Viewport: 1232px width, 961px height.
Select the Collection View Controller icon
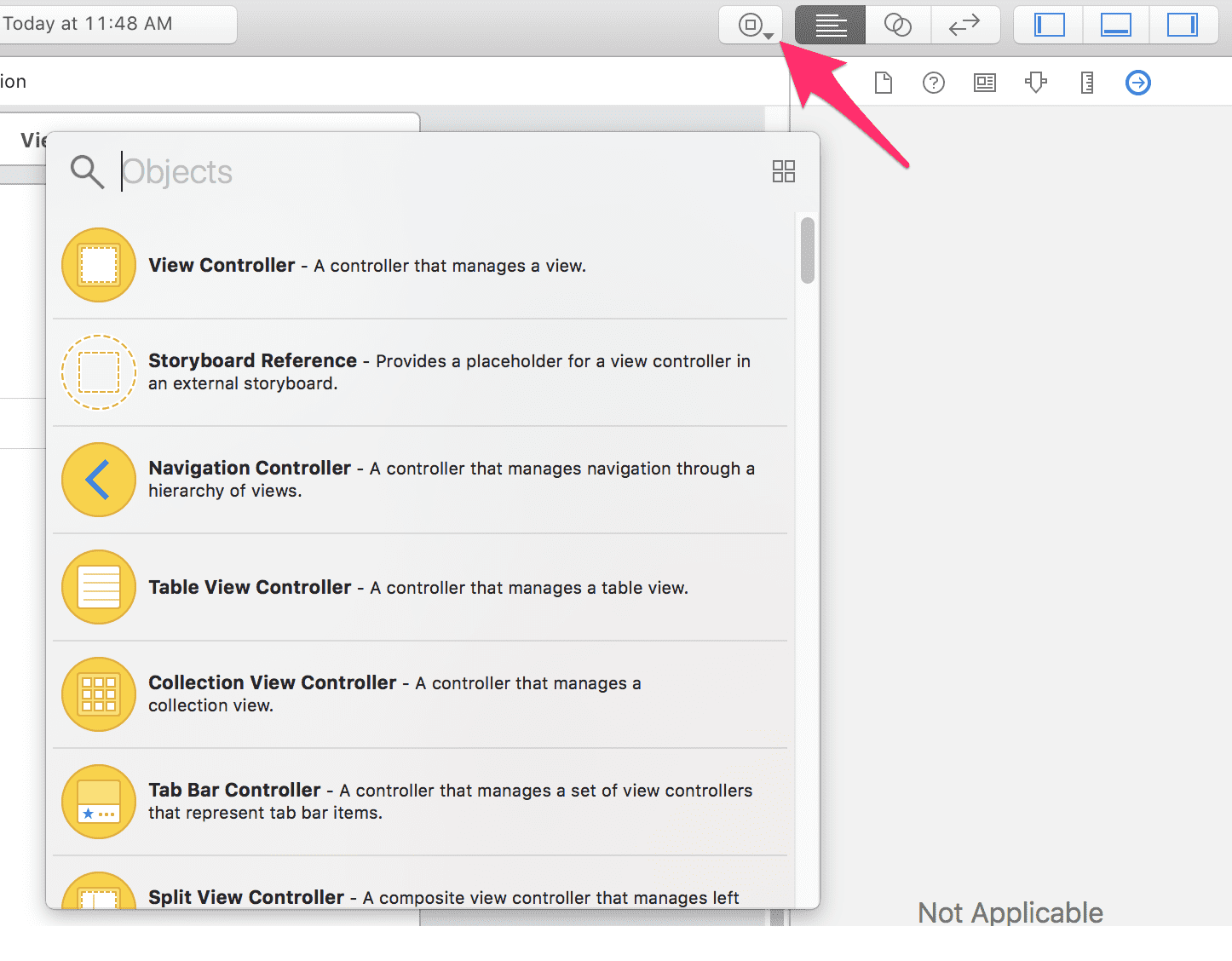(x=99, y=694)
